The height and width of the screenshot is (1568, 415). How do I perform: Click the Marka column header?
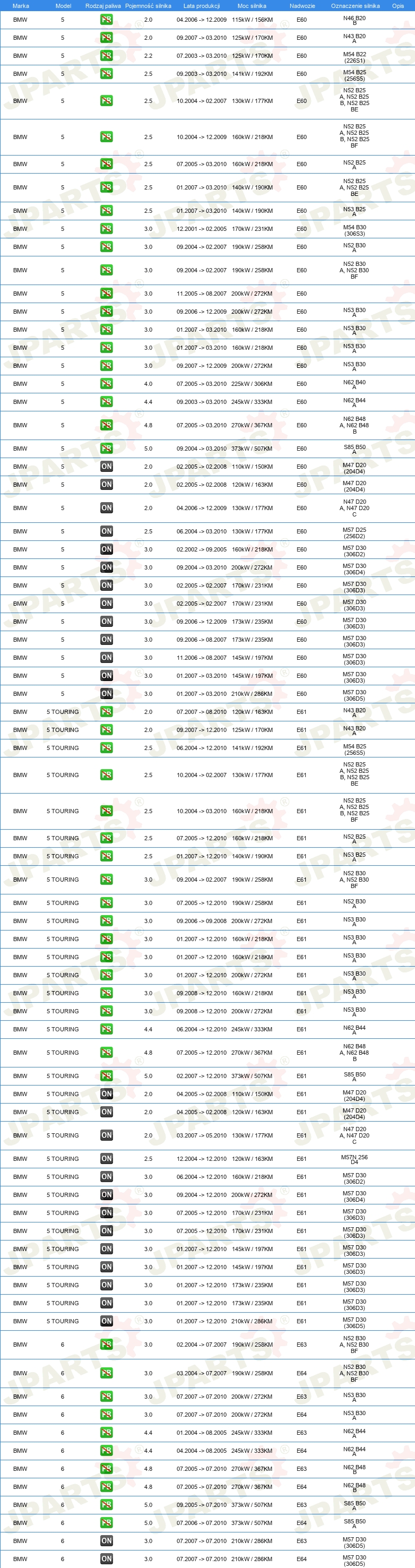coord(21,6)
